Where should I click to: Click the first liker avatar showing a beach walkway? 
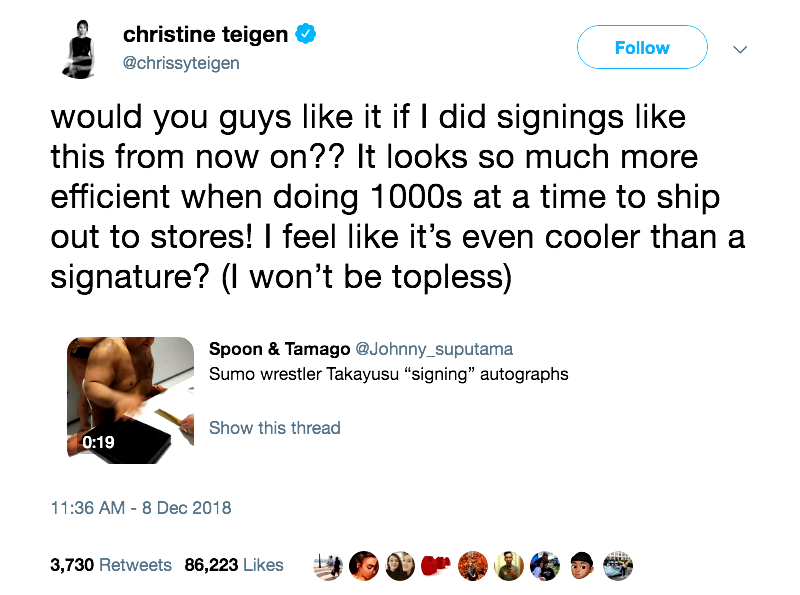[327, 565]
